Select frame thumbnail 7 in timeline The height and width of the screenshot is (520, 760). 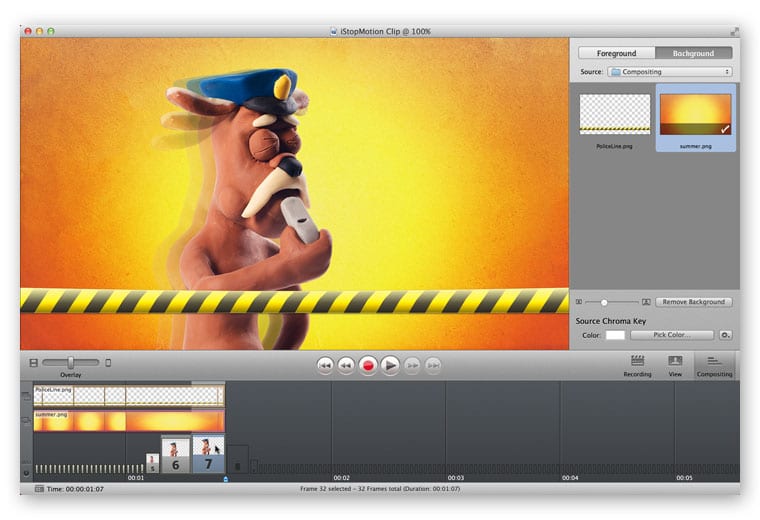[x=208, y=454]
